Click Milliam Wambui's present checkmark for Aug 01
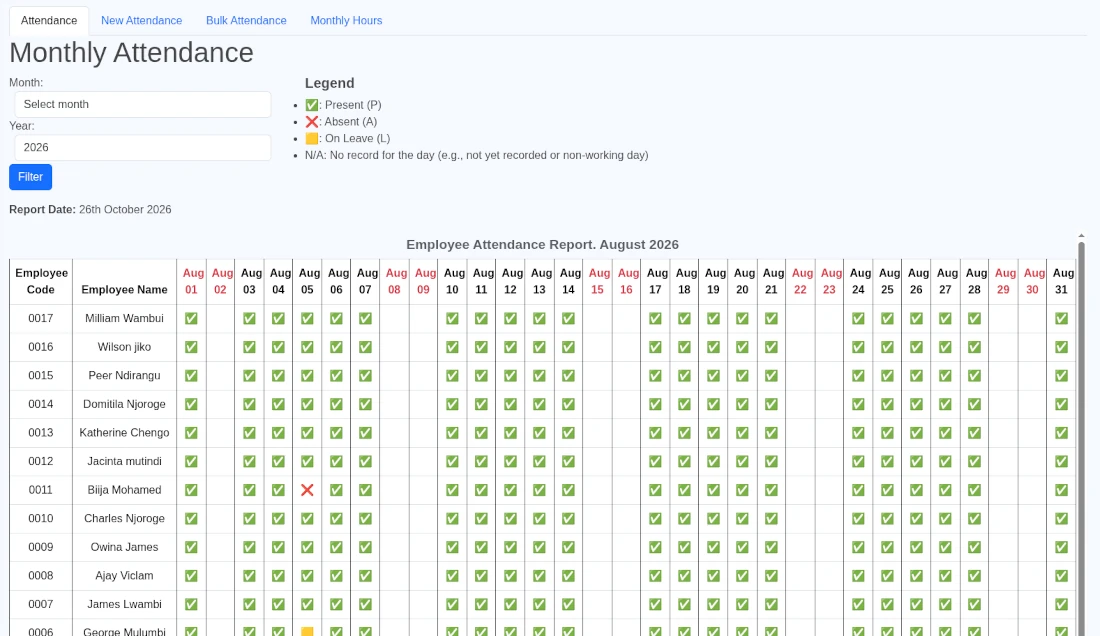The image size is (1100, 636). pyautogui.click(x=191, y=318)
